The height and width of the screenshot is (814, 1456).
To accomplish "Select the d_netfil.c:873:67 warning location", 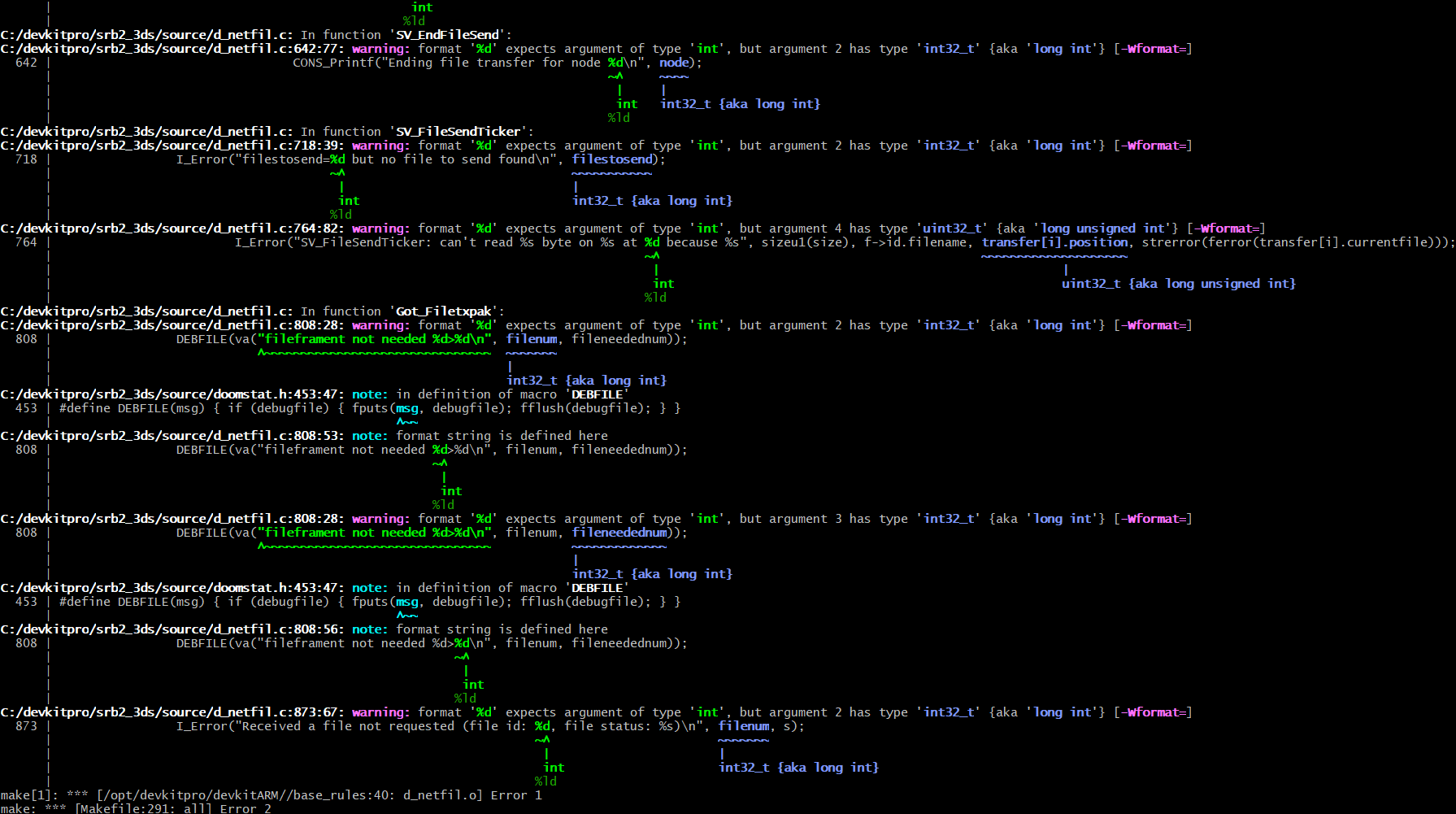I will point(172,712).
